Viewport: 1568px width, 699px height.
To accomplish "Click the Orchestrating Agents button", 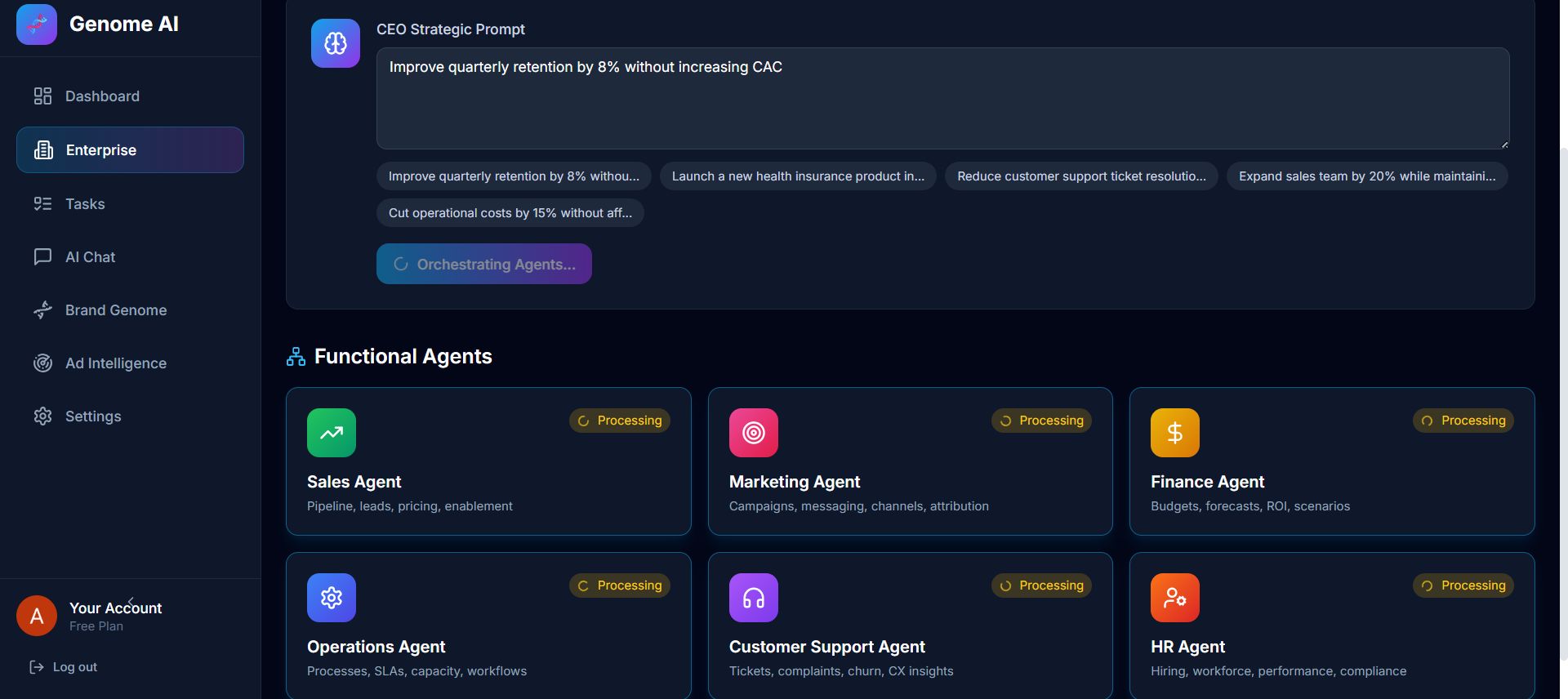I will [484, 264].
